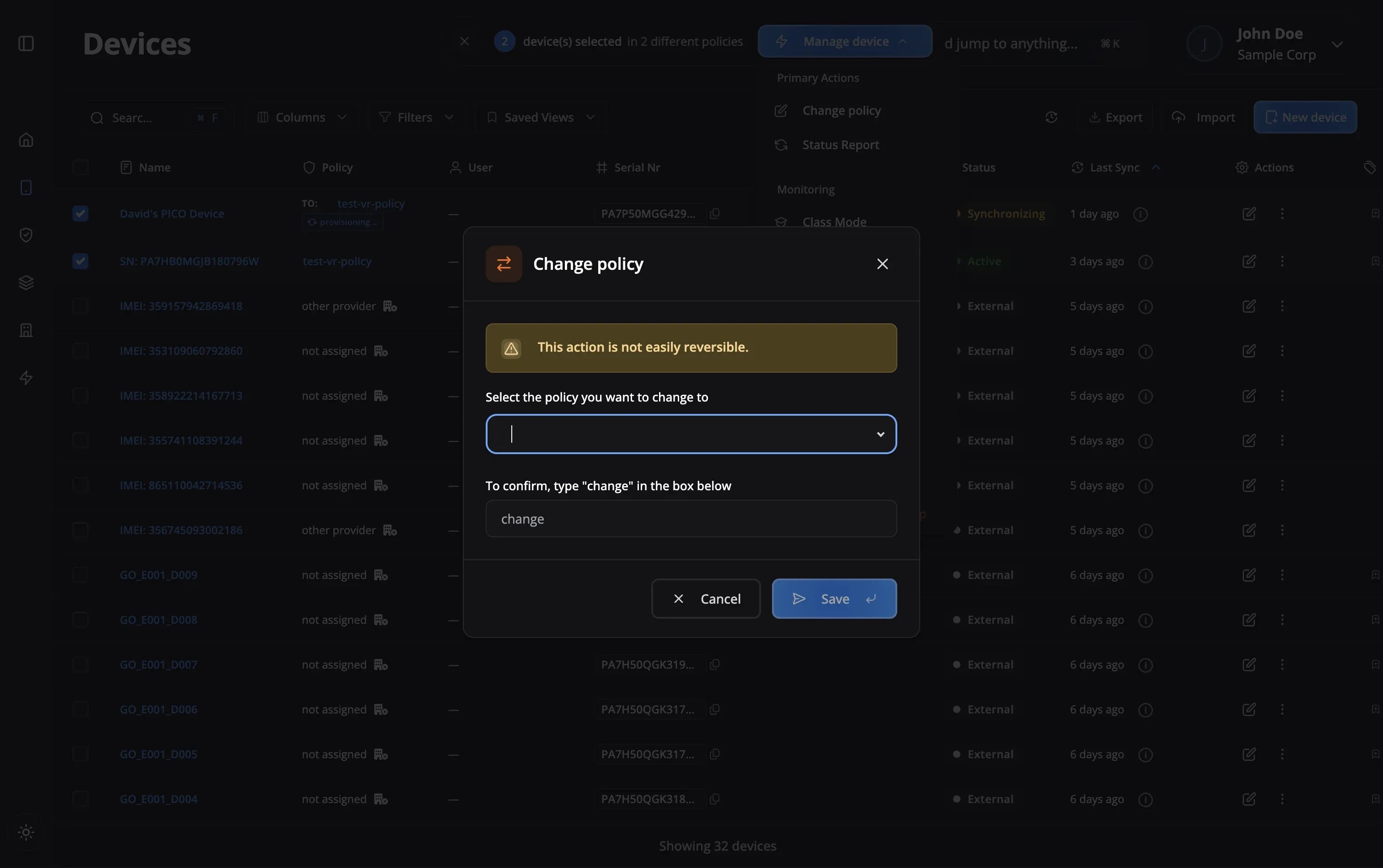Click the layers stack sidebar icon
Viewport: 1383px width, 868px height.
pyautogui.click(x=26, y=283)
